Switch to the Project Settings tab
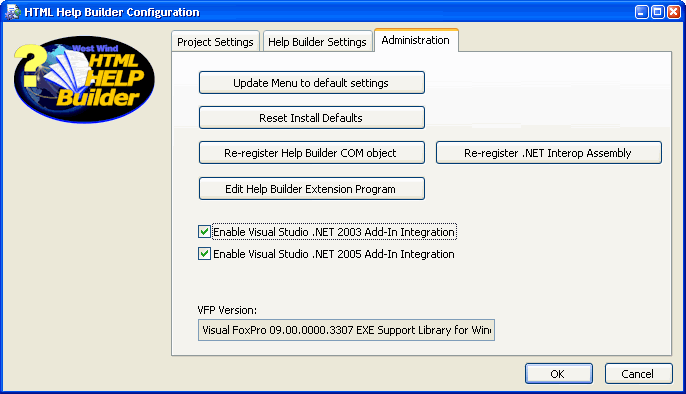 (x=215, y=42)
